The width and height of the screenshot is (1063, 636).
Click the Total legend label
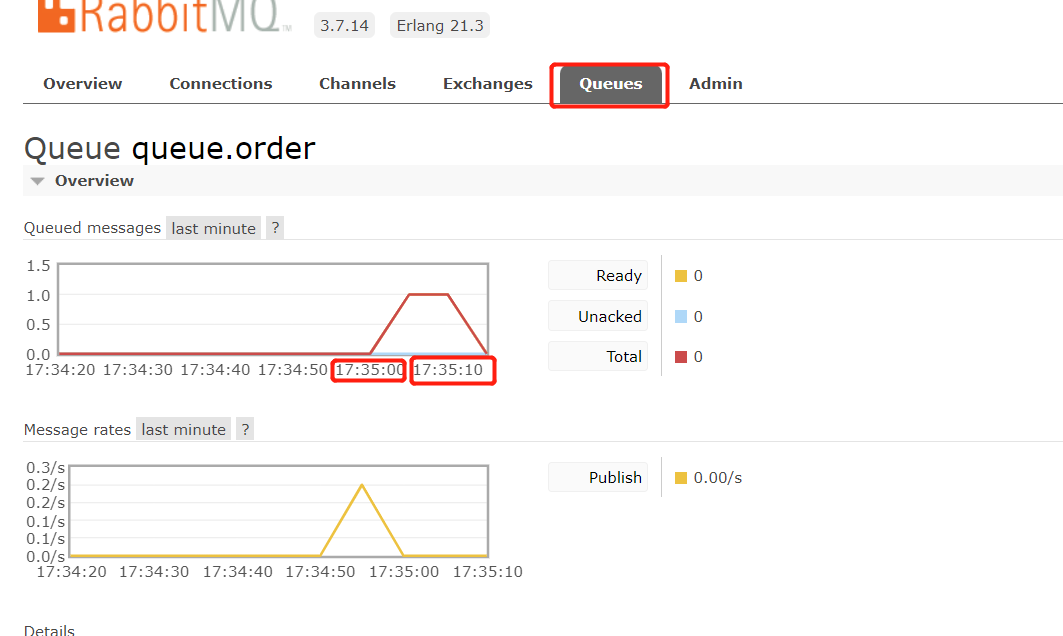click(x=598, y=357)
